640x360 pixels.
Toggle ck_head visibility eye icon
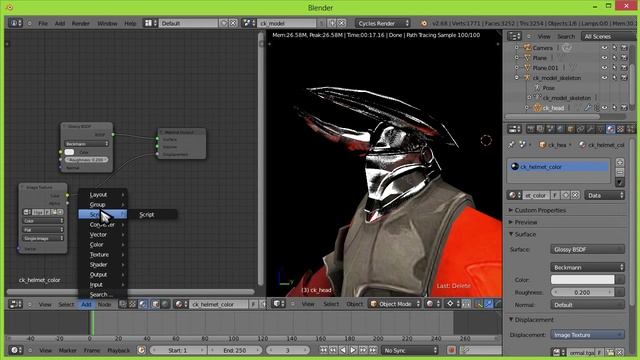click(x=604, y=108)
